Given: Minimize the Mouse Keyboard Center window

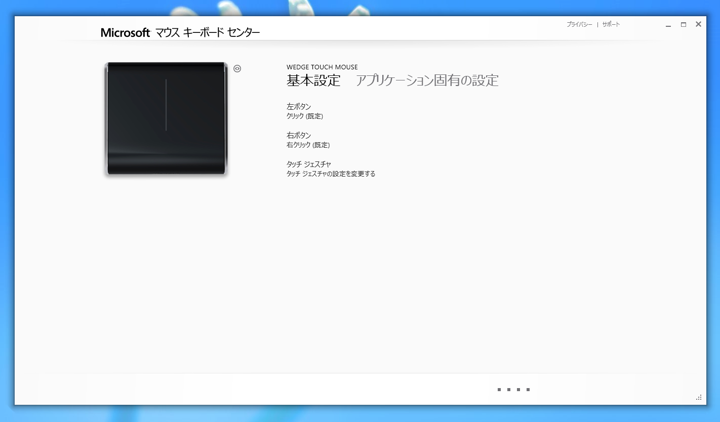Looking at the screenshot, I should (x=668, y=25).
